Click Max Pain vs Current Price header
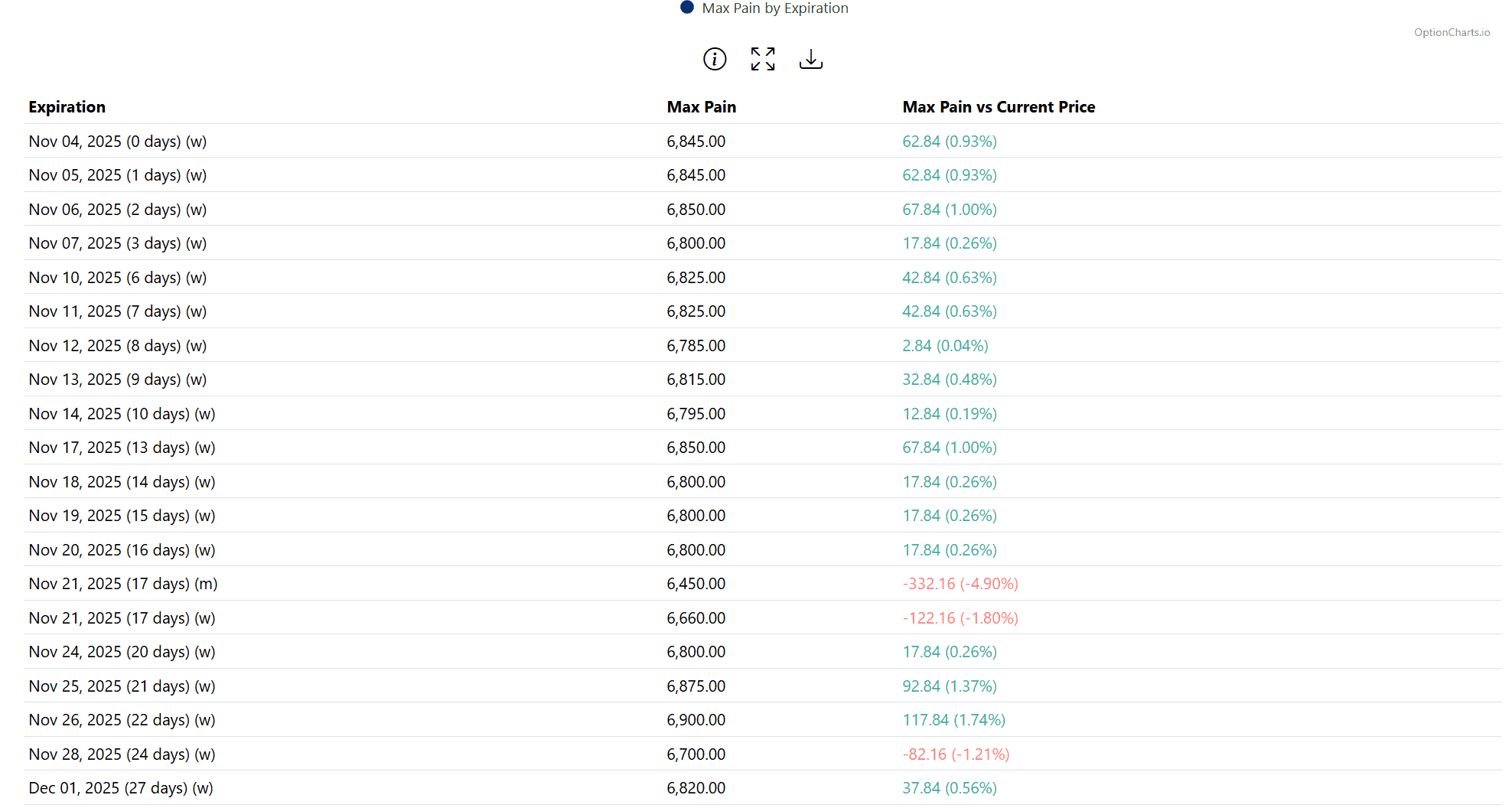Viewport: 1512px width, 808px height. [x=998, y=107]
